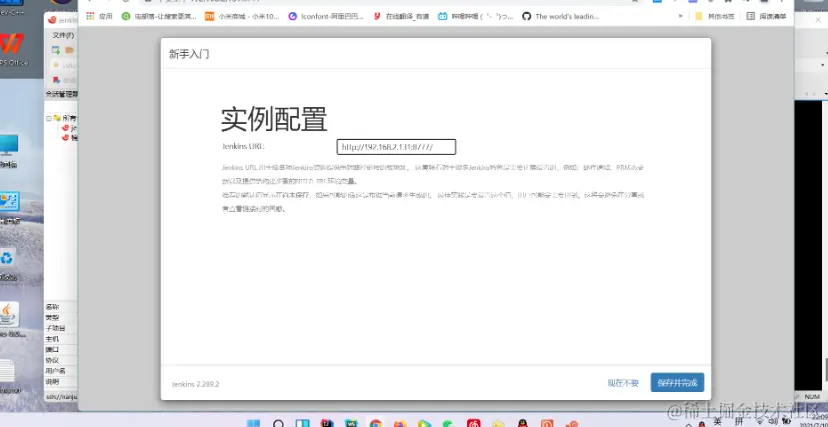Open the 小米商城 bookmark
The image size is (828, 427).
[242, 16]
